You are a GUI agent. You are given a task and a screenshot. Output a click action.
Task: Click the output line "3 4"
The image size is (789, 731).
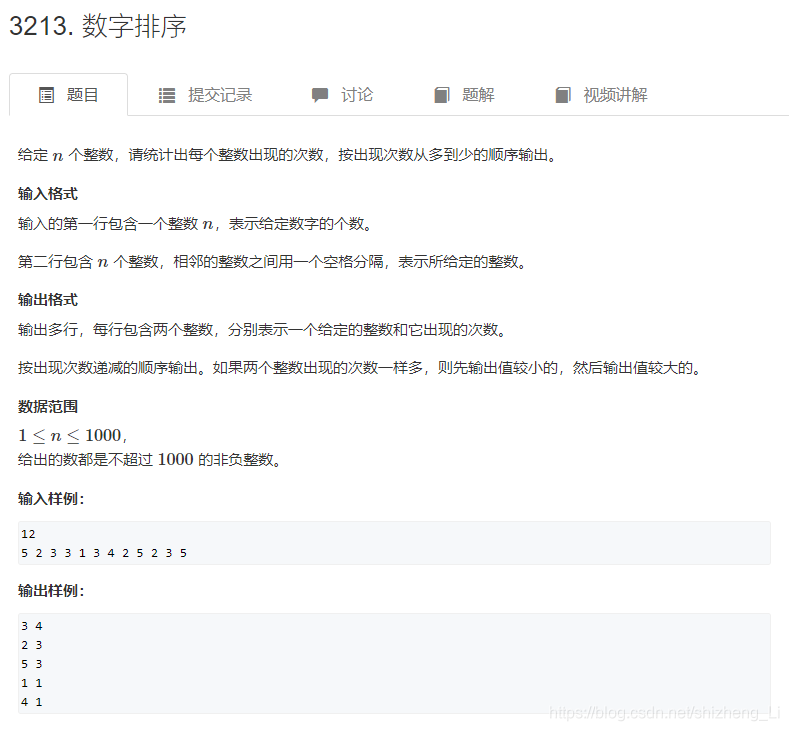click(x=32, y=626)
